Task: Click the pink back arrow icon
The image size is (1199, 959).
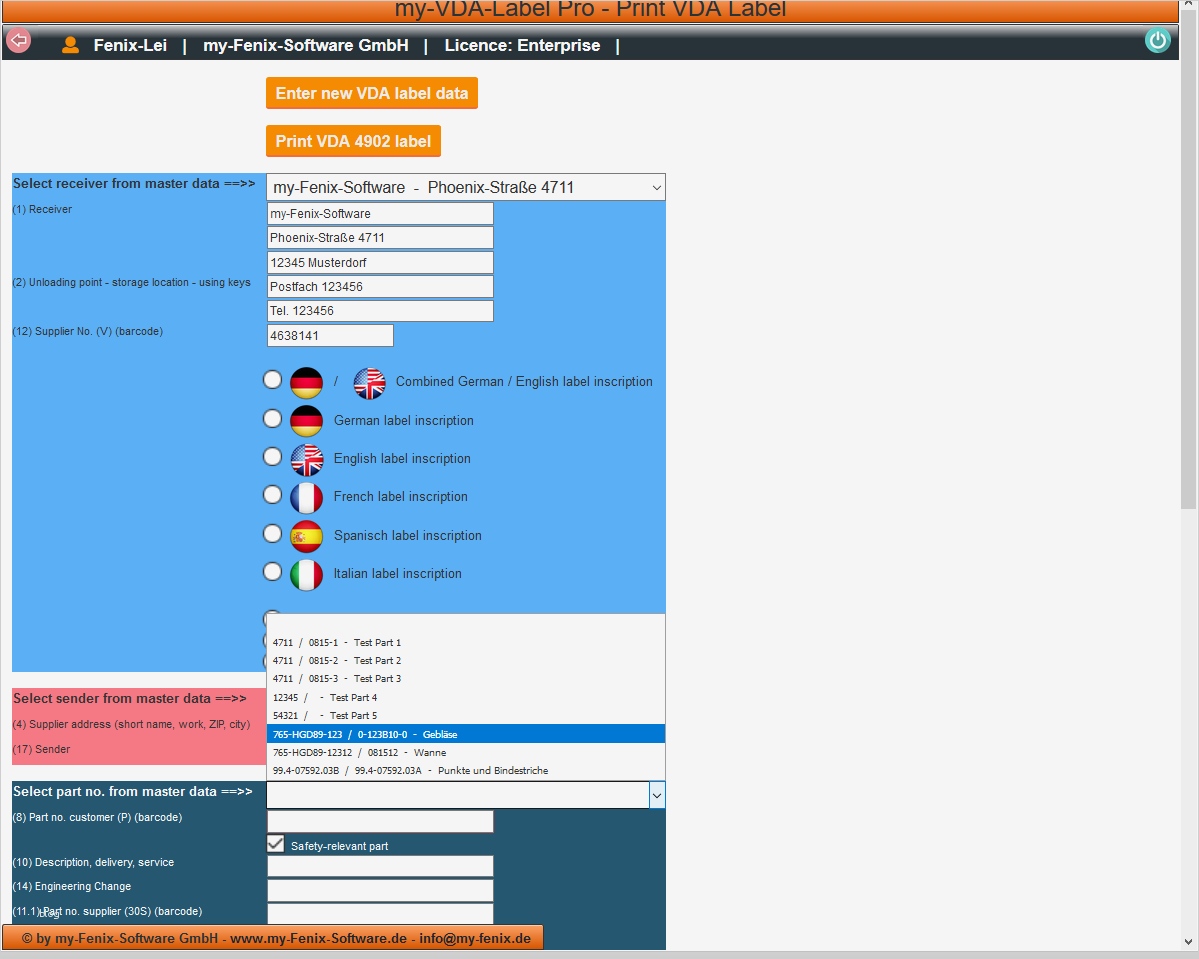Action: coord(18,40)
